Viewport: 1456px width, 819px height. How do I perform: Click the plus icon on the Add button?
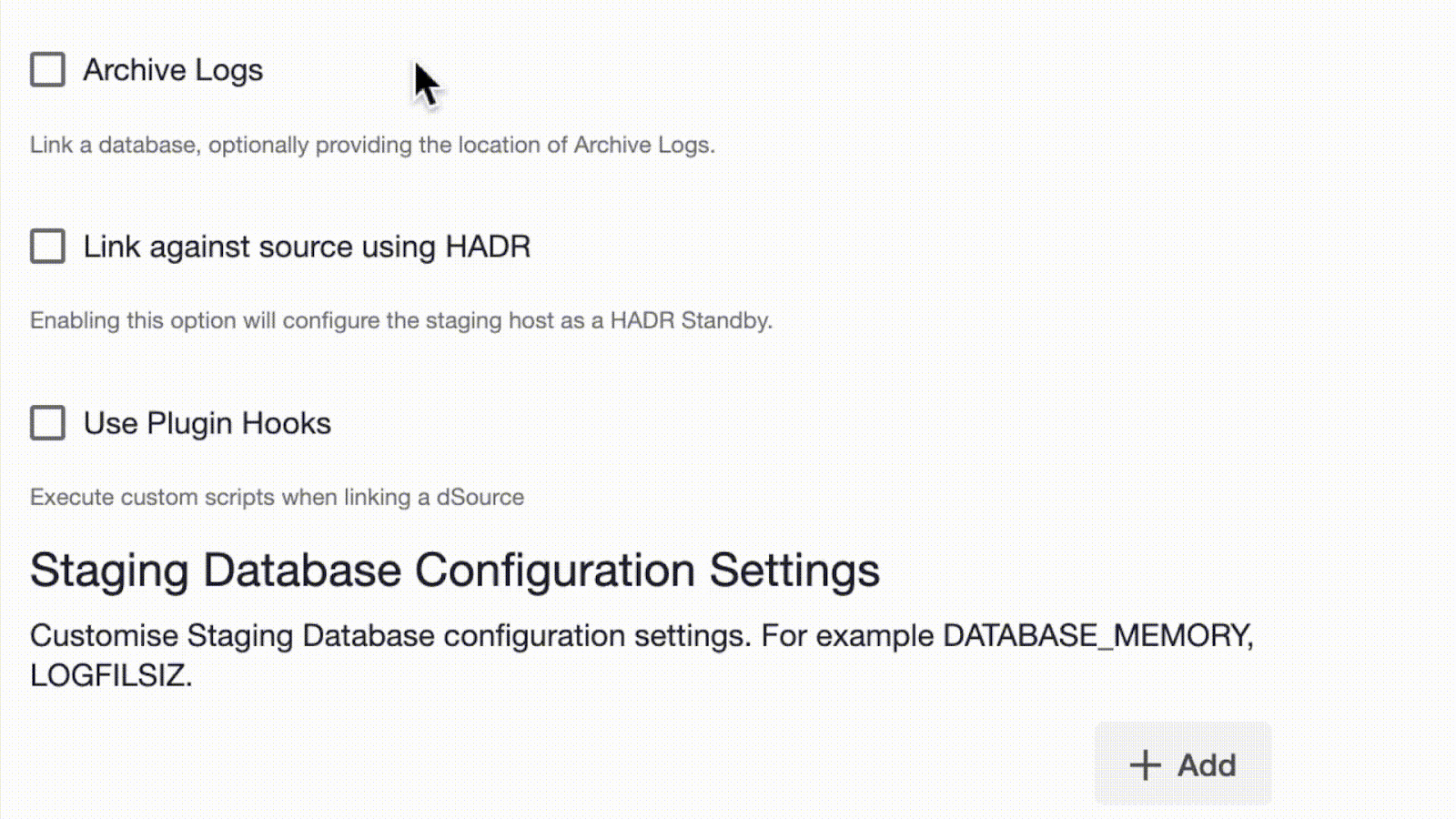(1145, 765)
